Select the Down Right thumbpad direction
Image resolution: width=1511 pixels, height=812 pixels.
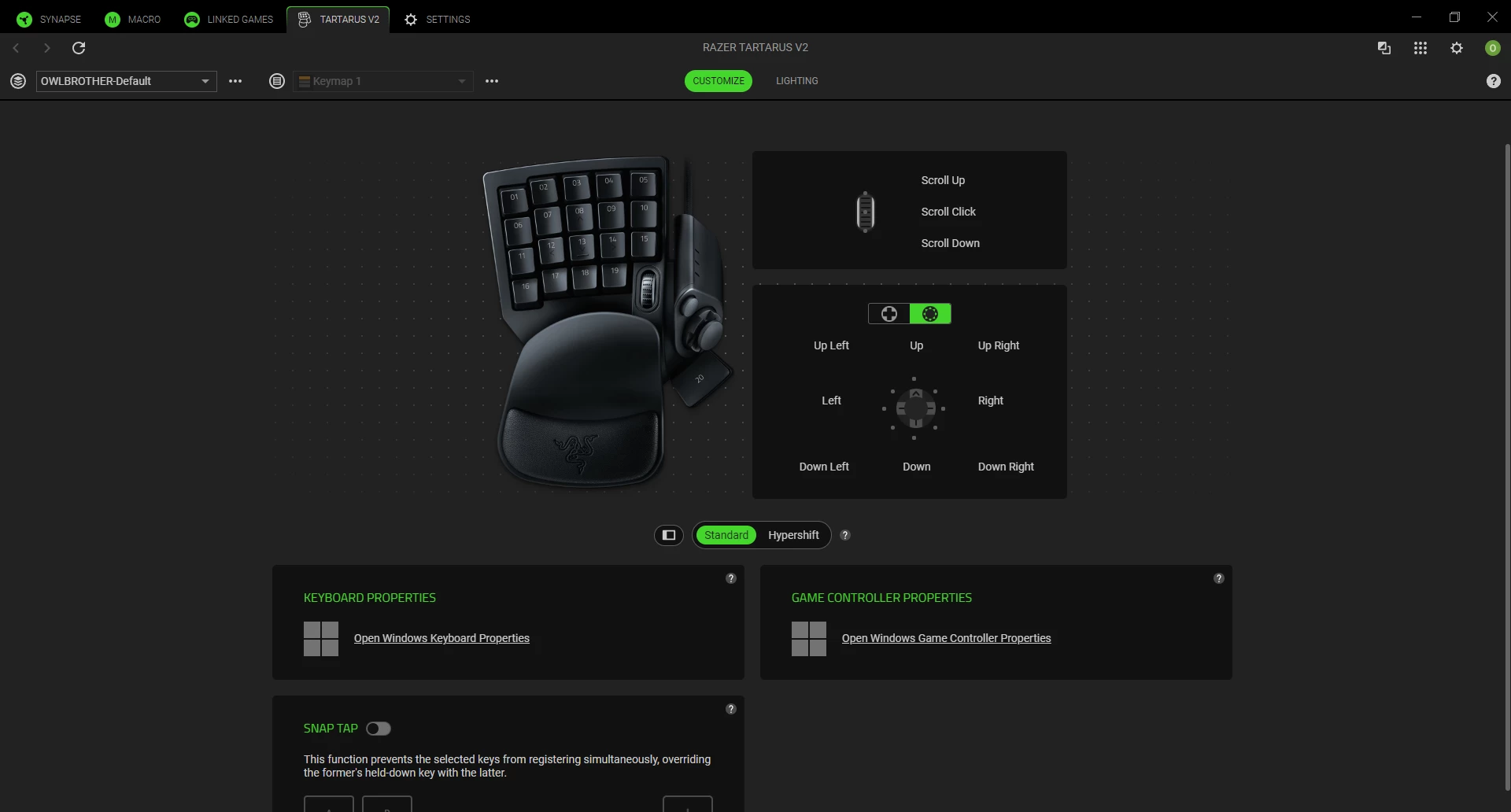pos(1006,467)
